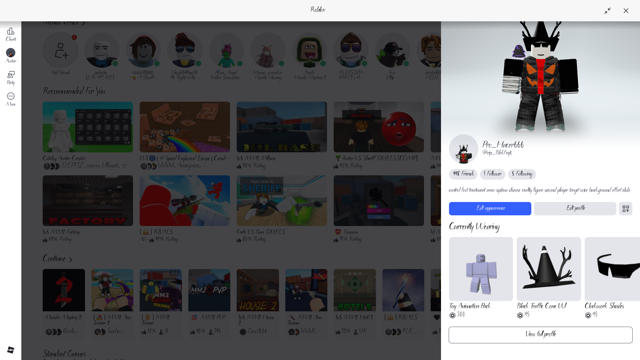This screenshot has width=640, height=360.
Task: Click the View full profile button
Action: [x=540, y=335]
